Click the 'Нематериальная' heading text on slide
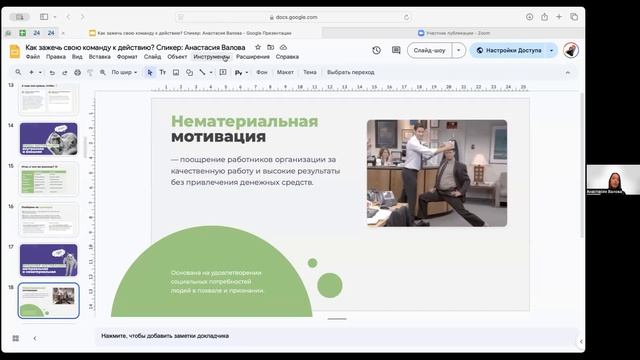 (244, 121)
